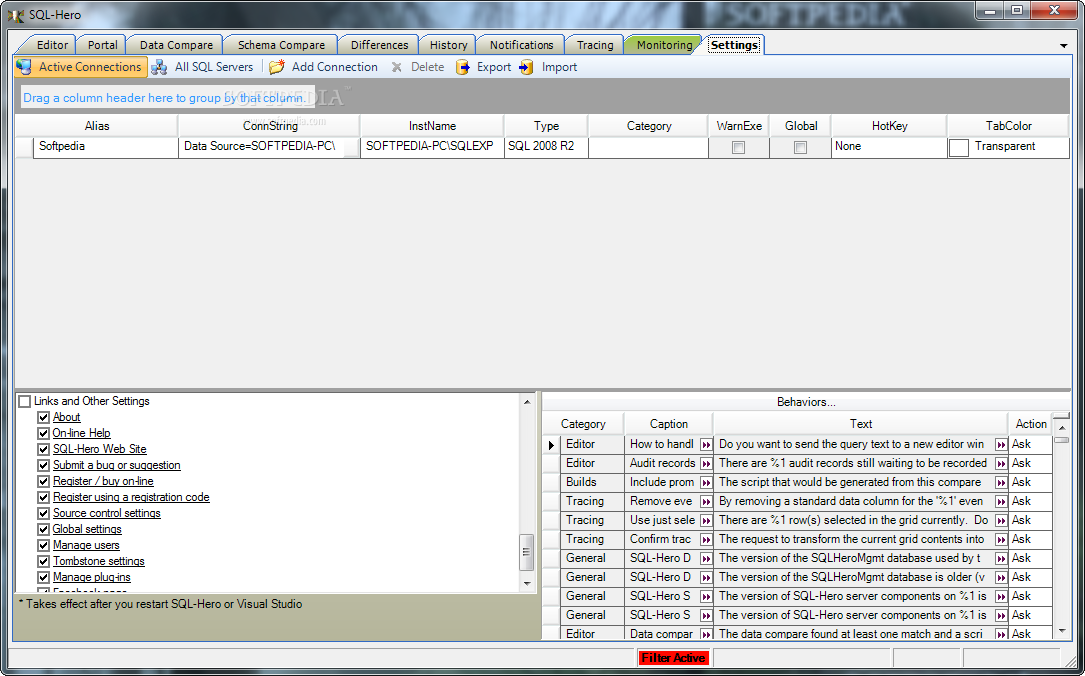
Task: Select the Softpedia alias cell
Action: [105, 147]
